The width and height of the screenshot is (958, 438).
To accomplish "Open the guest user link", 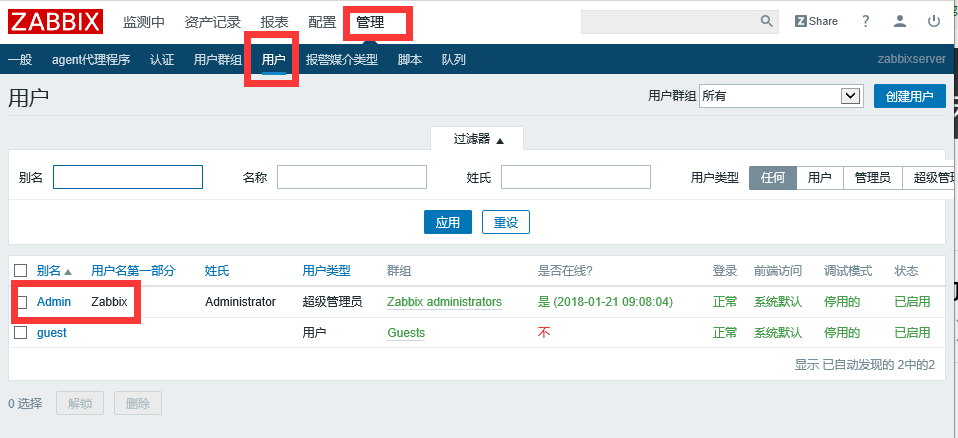I will click(x=52, y=333).
